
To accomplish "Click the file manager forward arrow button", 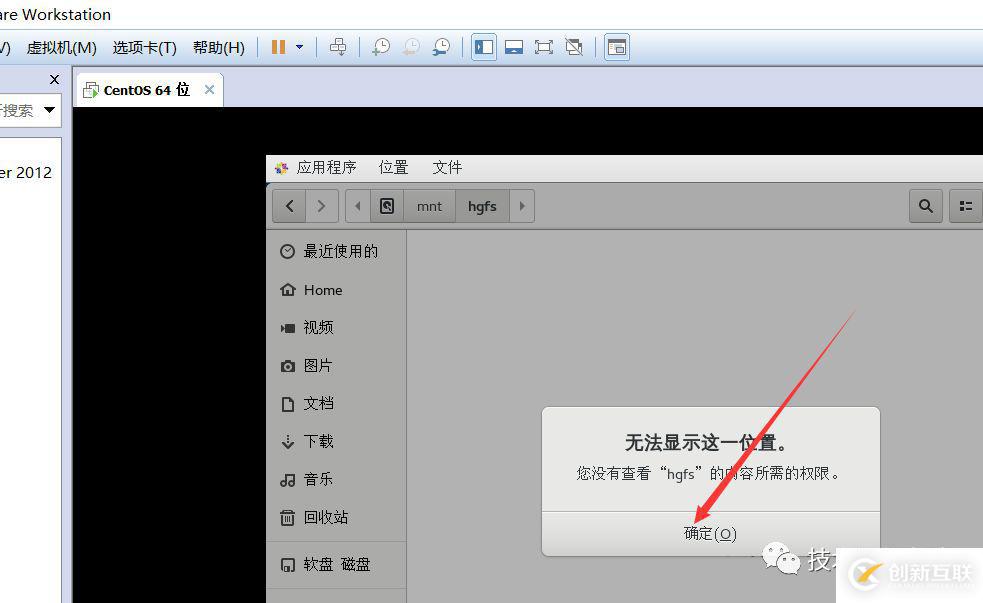I will [x=322, y=206].
